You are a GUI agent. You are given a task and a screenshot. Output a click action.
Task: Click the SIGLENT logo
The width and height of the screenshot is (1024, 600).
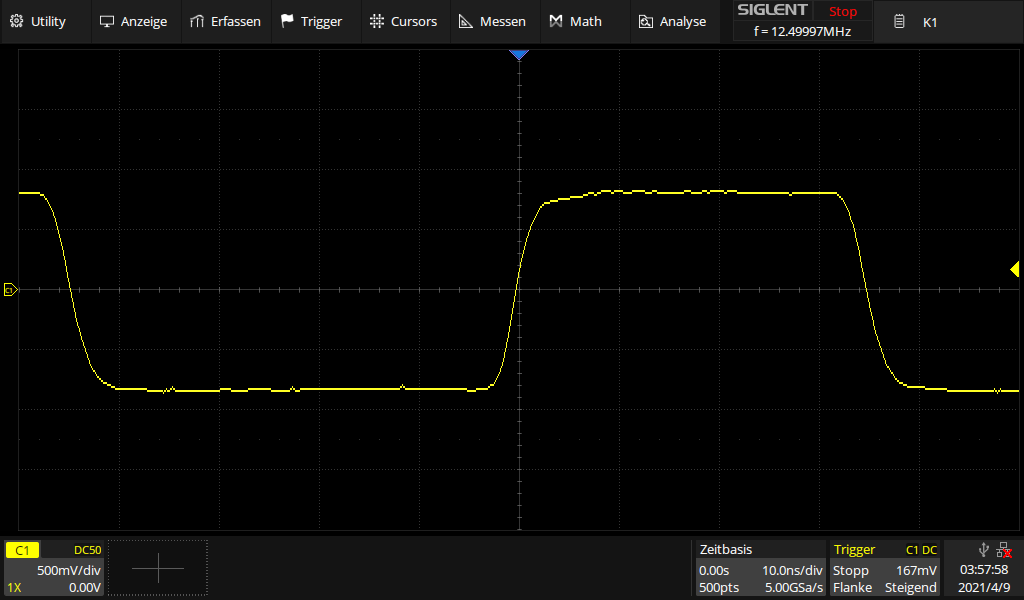tap(772, 10)
